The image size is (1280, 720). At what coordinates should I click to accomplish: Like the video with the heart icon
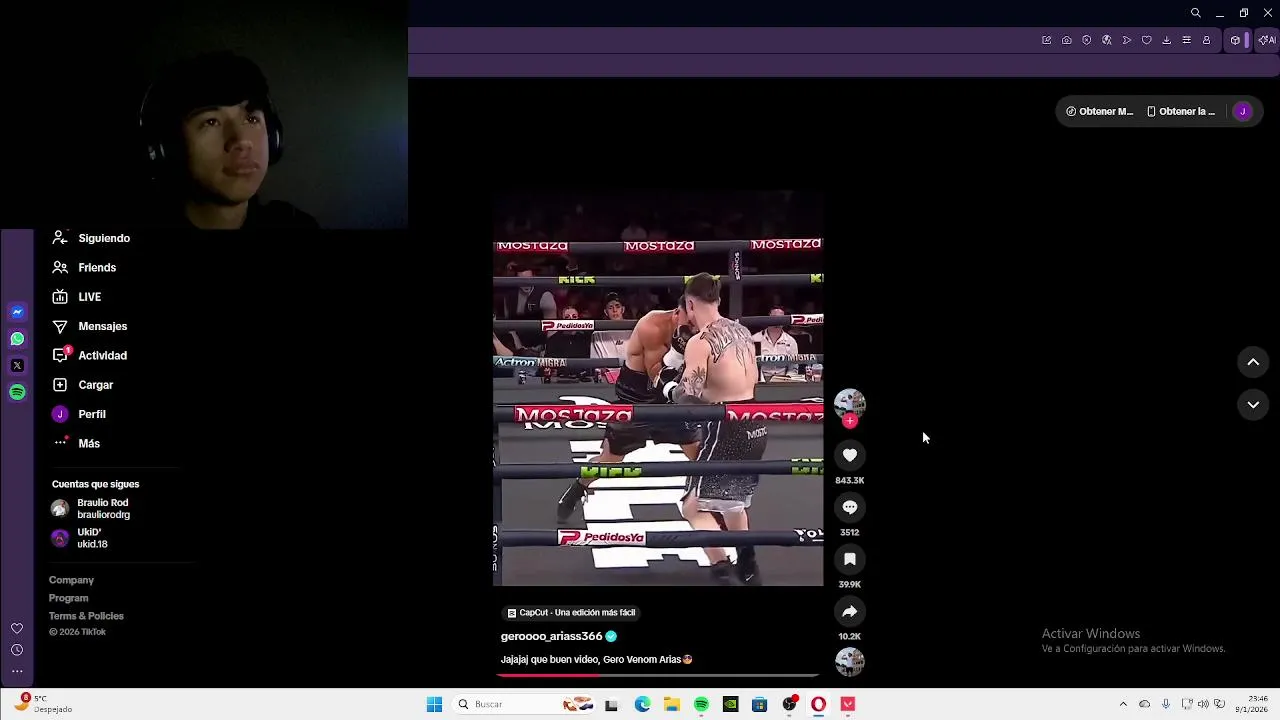[x=850, y=455]
